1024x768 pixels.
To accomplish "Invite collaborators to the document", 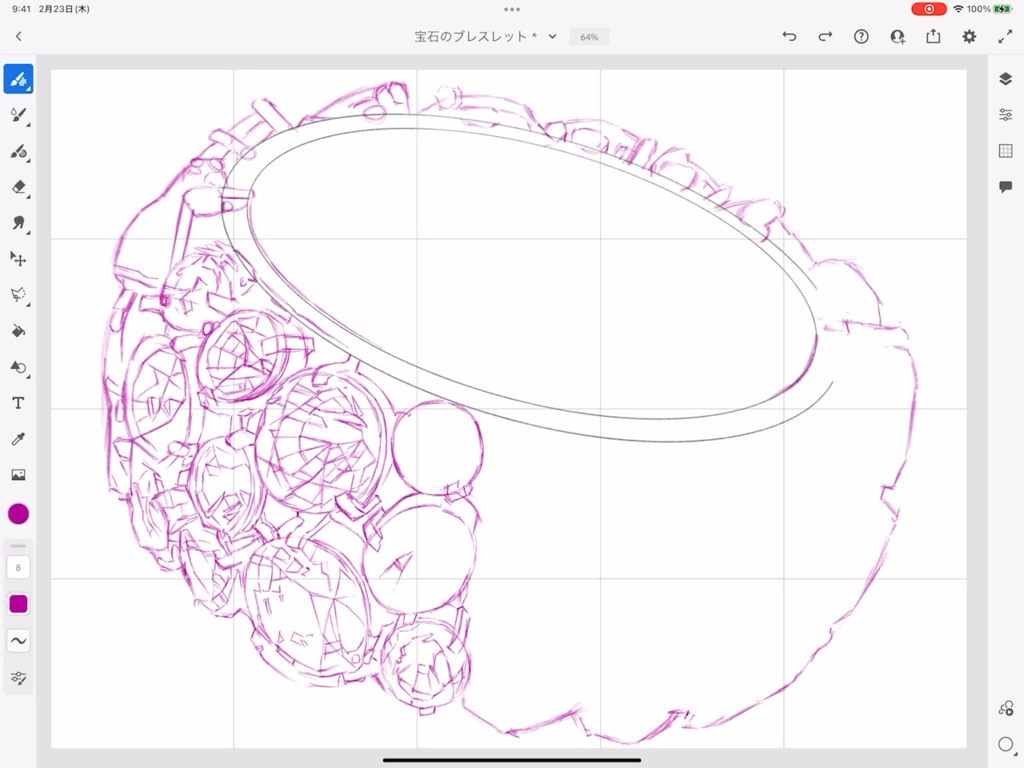I will [898, 37].
